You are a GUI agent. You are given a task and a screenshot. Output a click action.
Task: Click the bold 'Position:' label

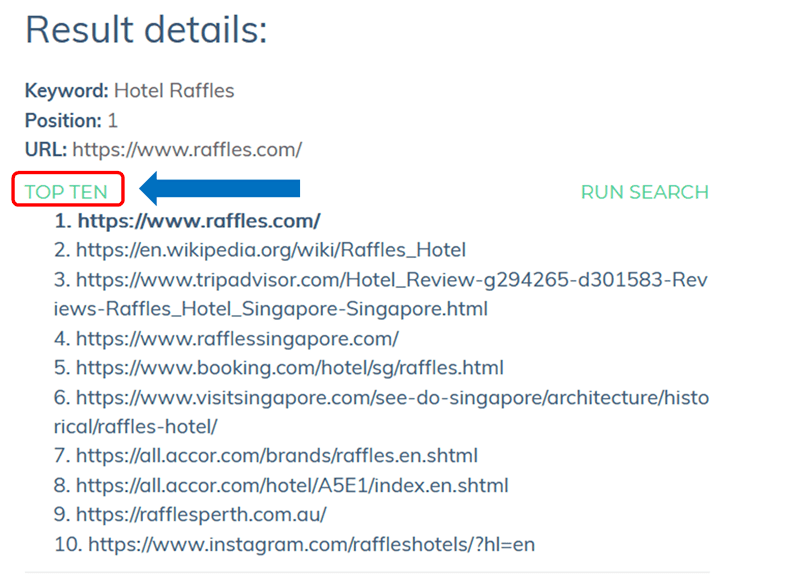click(63, 121)
